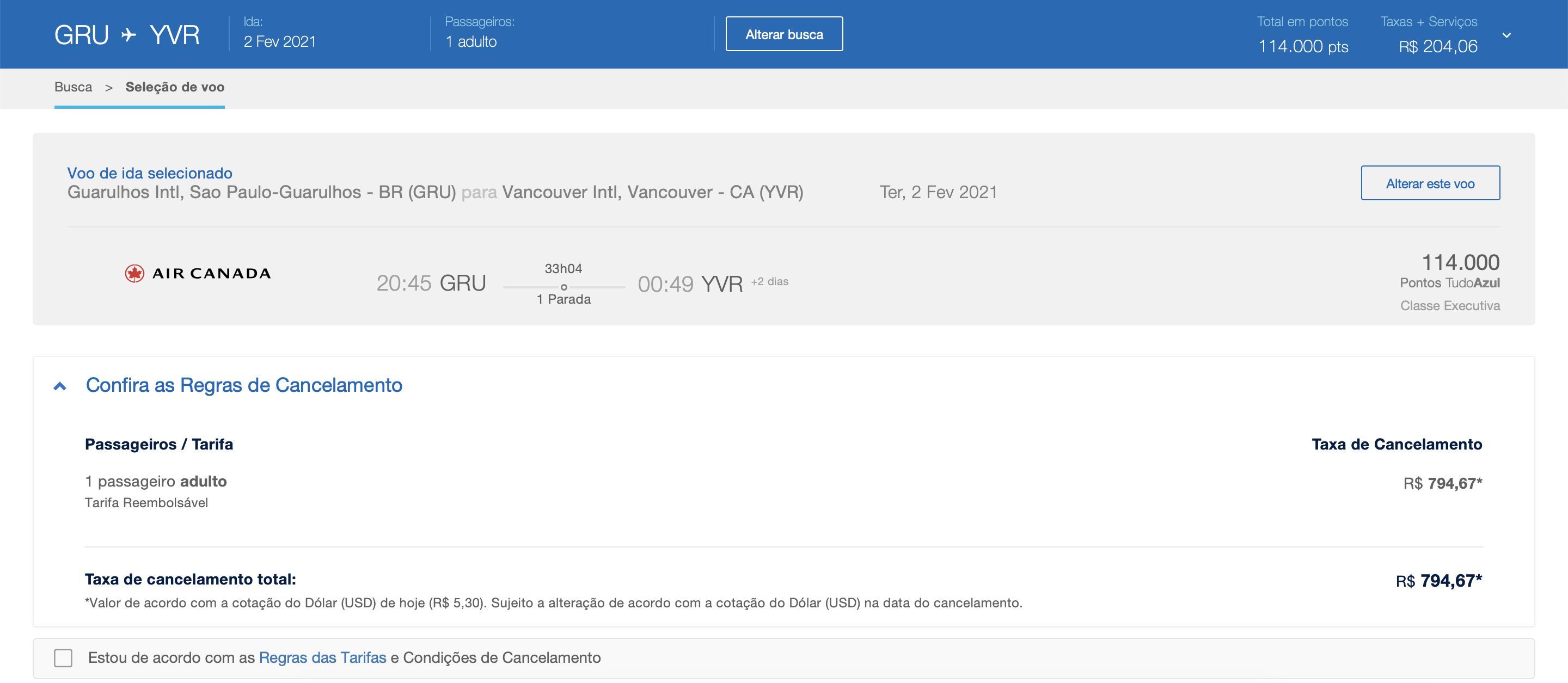Expand the price summary dropdown arrow in header
This screenshot has height=683, width=1568.
[x=1506, y=35]
